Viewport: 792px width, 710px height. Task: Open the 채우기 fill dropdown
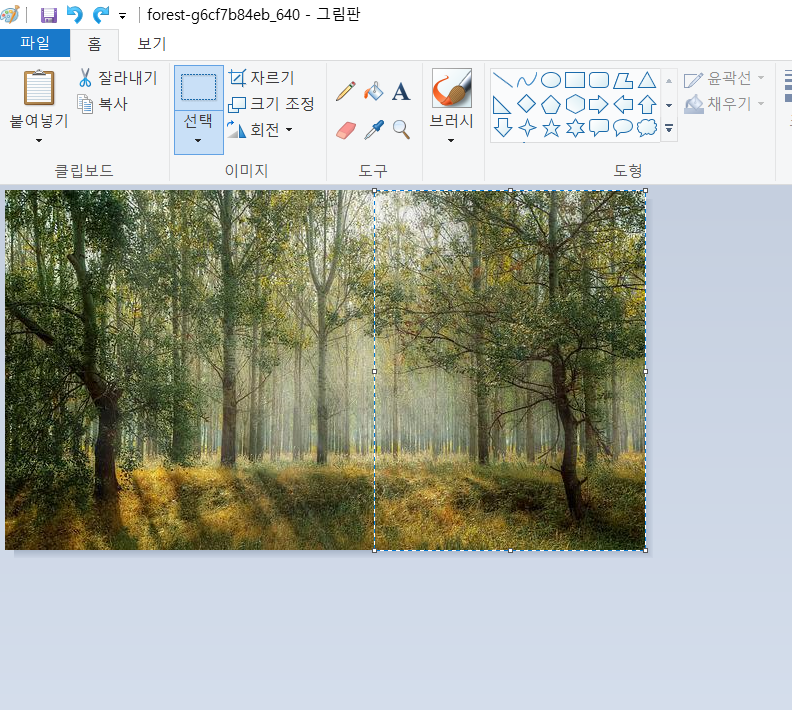pyautogui.click(x=724, y=104)
